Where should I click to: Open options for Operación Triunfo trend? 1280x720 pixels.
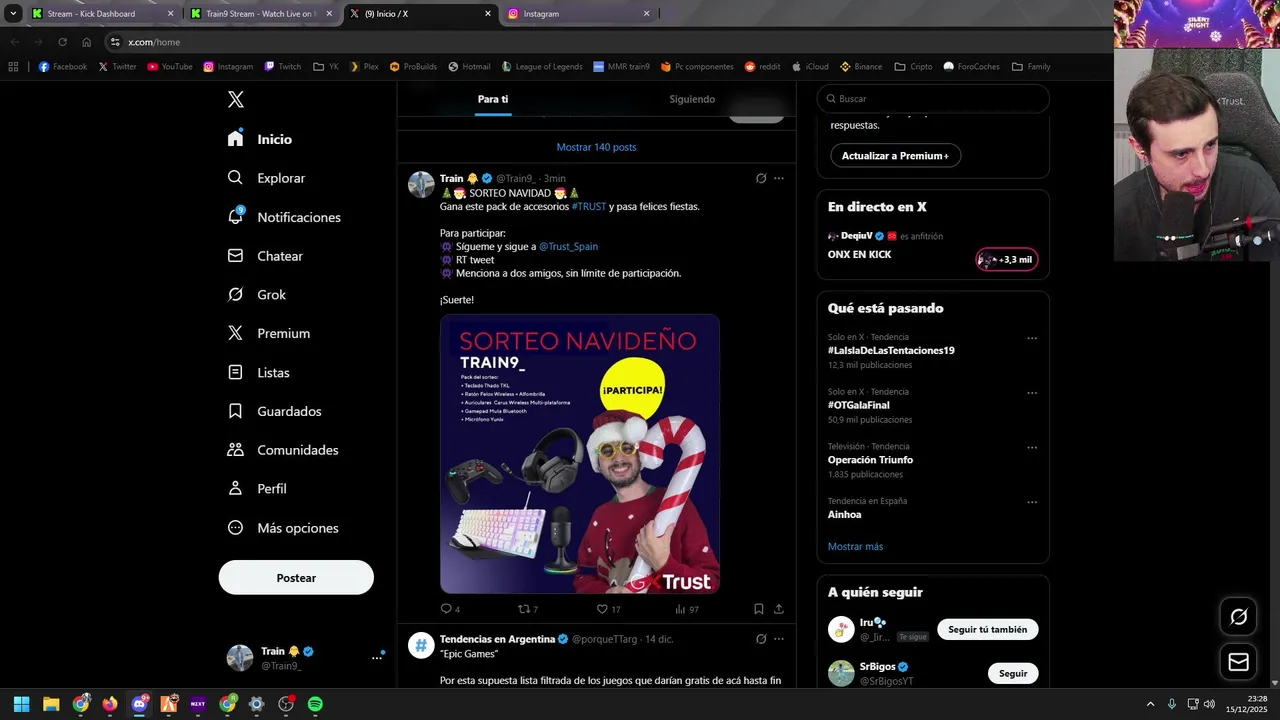pyautogui.click(x=1032, y=447)
